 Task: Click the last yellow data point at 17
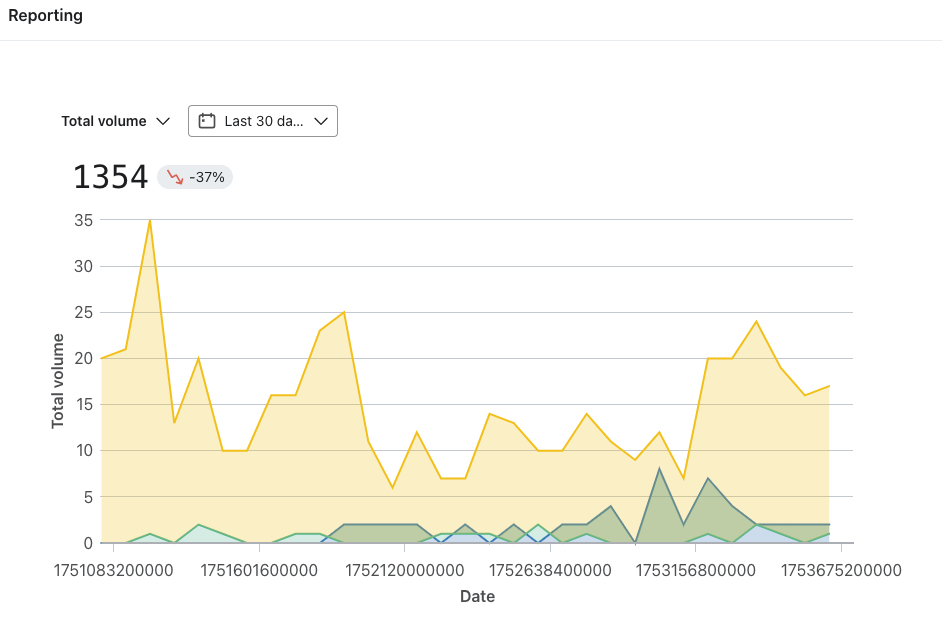(x=829, y=386)
